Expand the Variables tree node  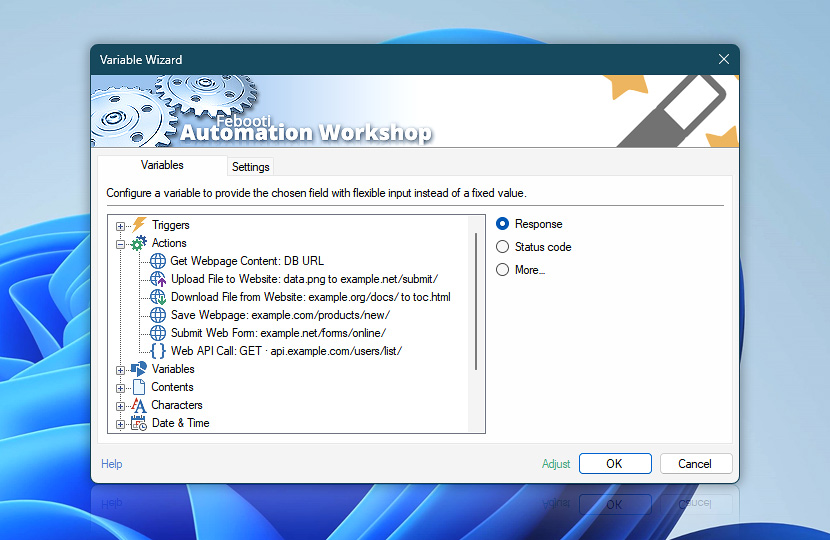(x=120, y=370)
